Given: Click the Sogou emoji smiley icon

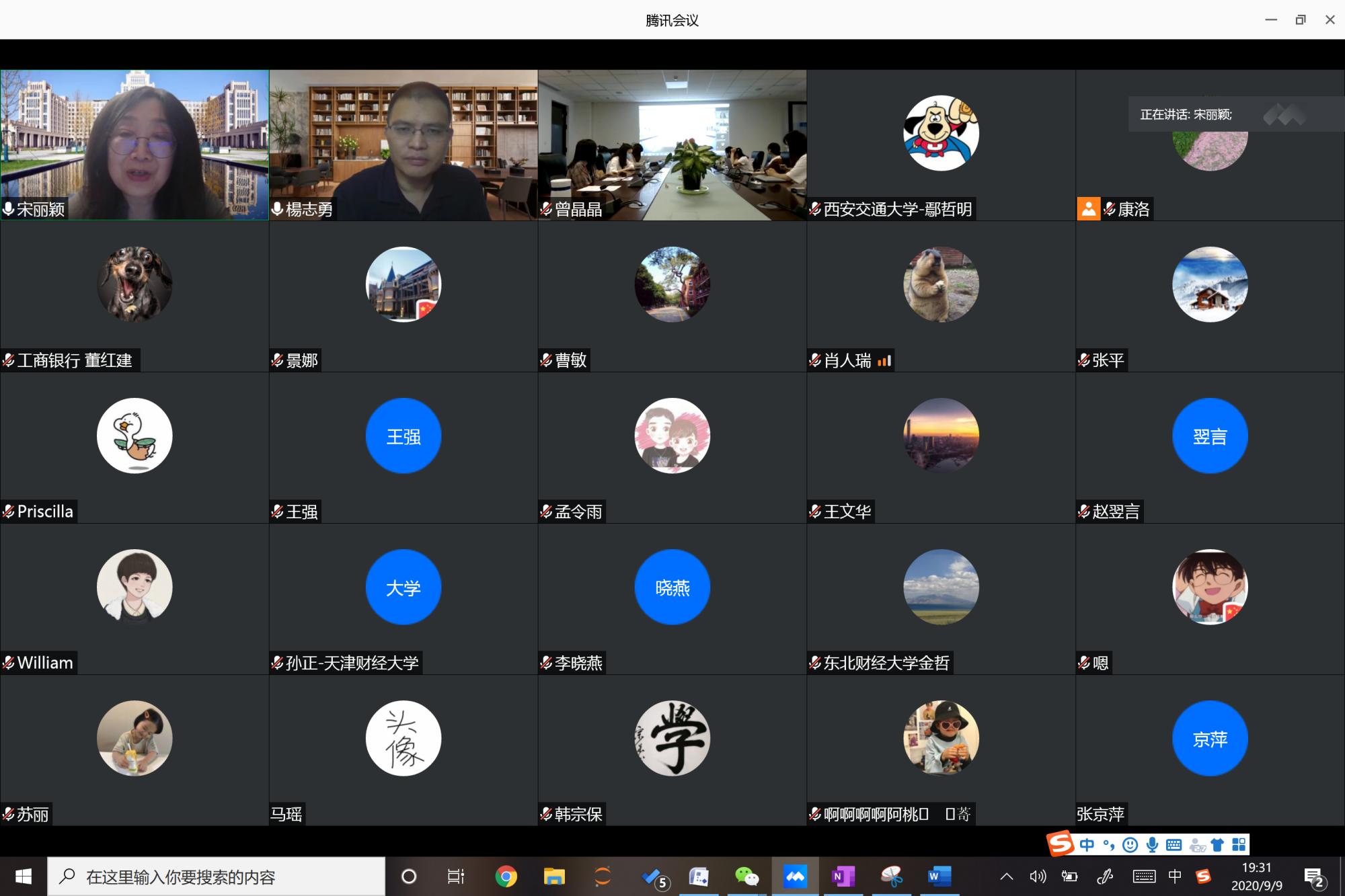Looking at the screenshot, I should (1130, 845).
